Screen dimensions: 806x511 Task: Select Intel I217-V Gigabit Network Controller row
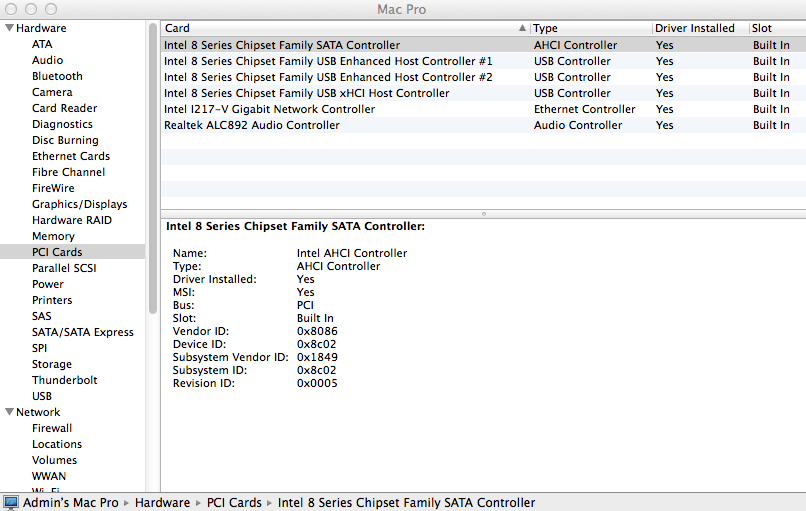point(483,108)
